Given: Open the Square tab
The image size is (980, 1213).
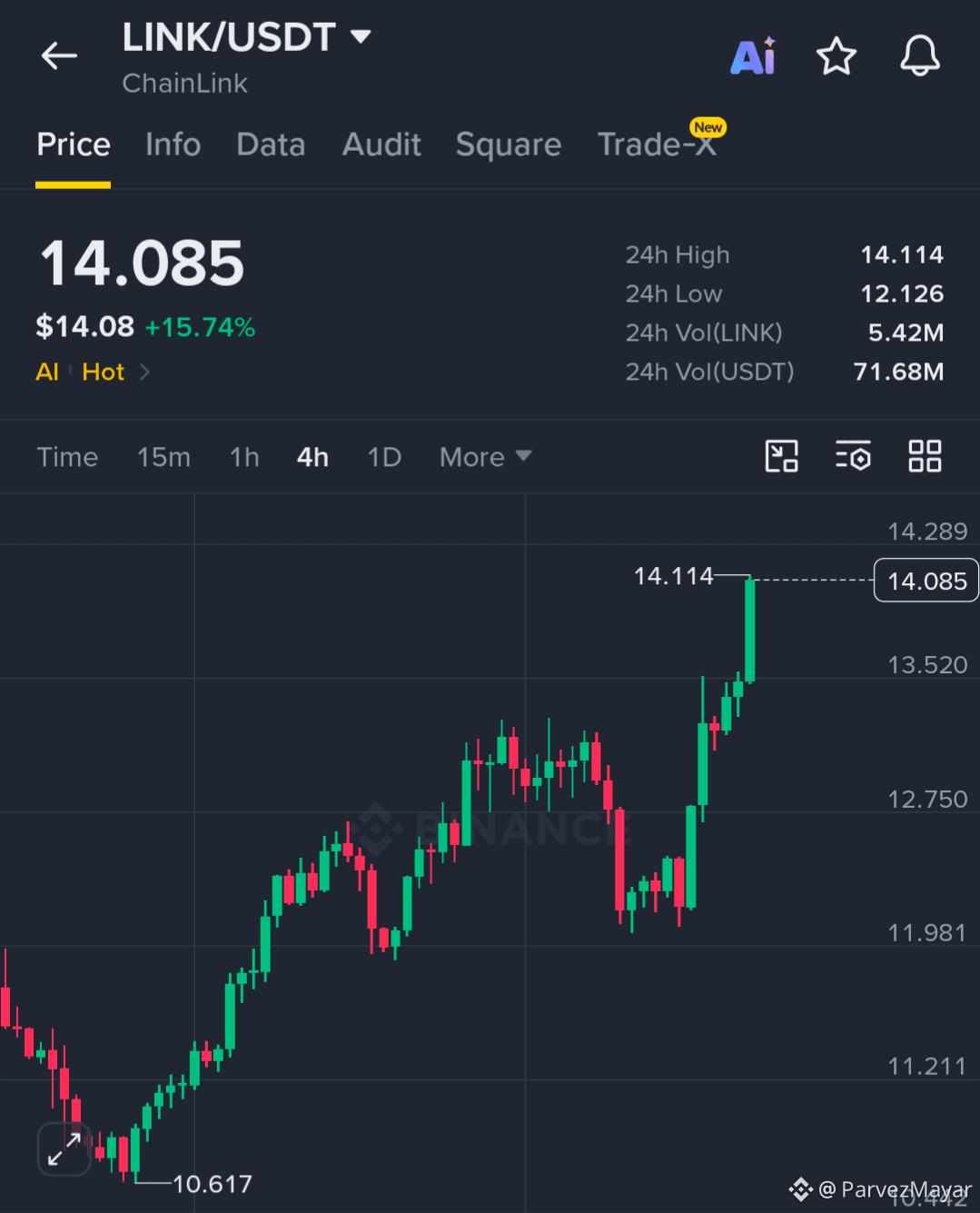Looking at the screenshot, I should pyautogui.click(x=509, y=144).
